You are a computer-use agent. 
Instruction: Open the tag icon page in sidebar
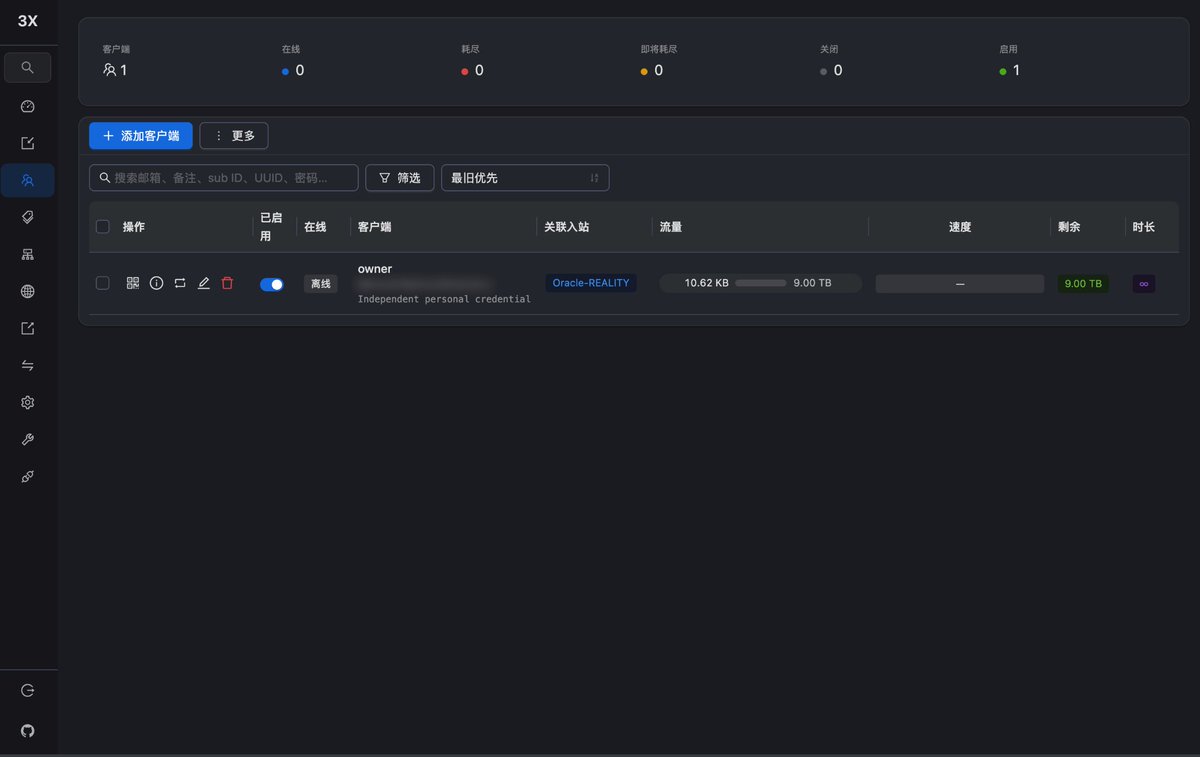tap(28, 217)
